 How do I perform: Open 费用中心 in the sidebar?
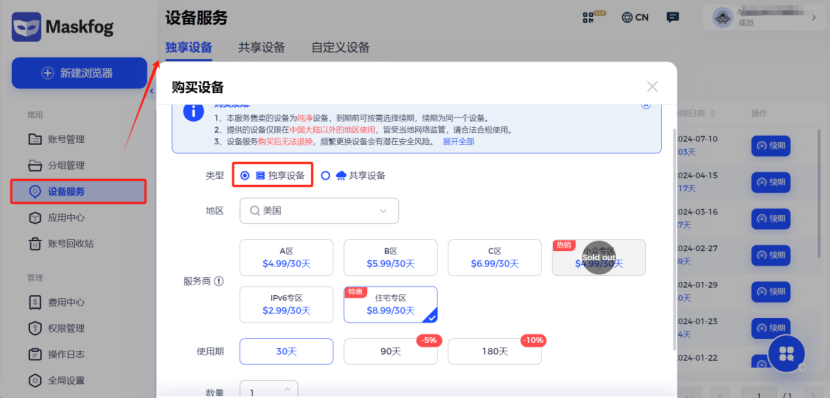[56, 303]
